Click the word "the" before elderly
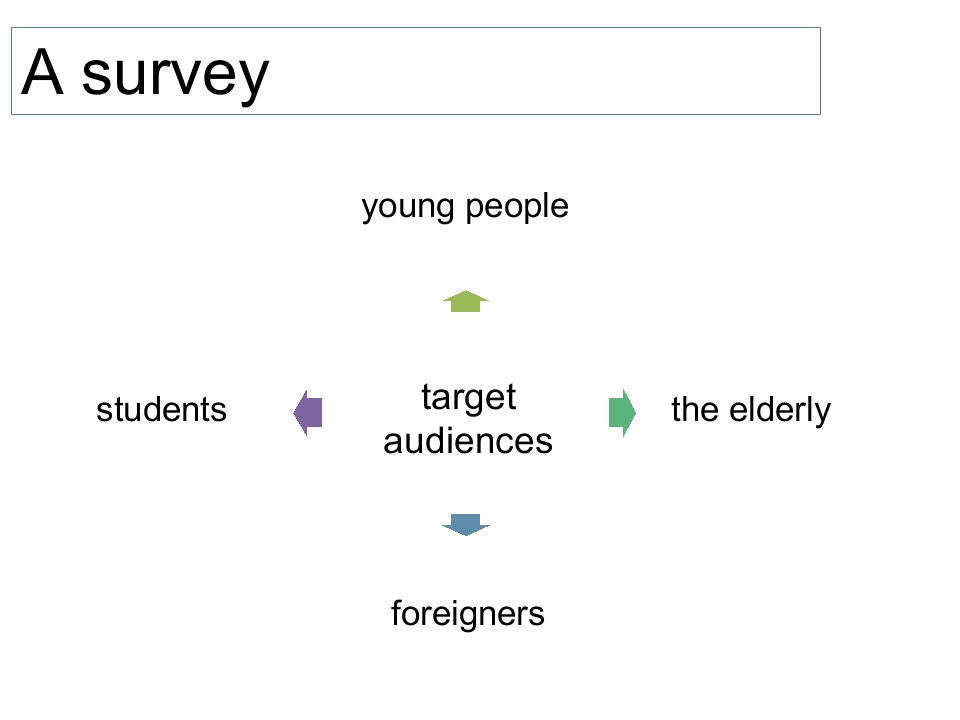 (x=695, y=409)
